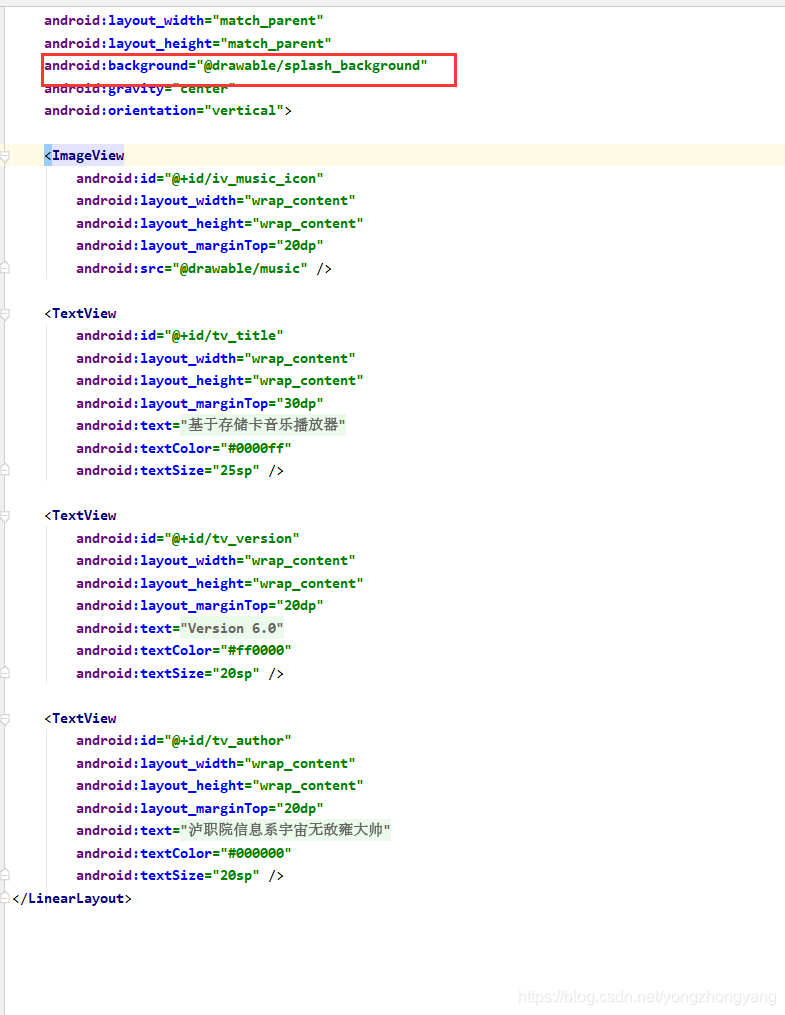This screenshot has height=1015, width=785.
Task: Click the textColor #ff0000 line
Action: click(x=183, y=651)
